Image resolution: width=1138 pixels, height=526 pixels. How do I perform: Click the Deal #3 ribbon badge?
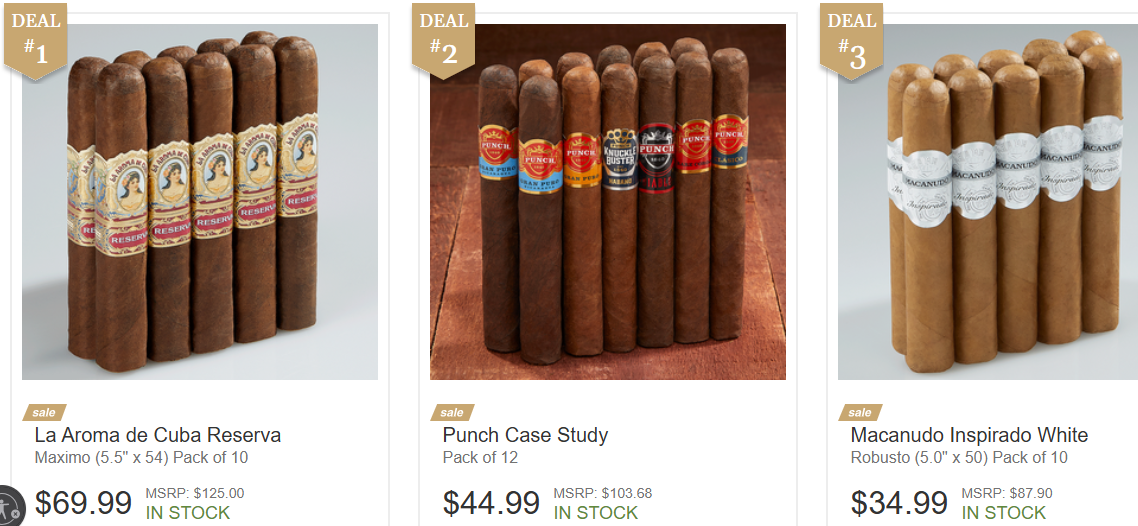tap(851, 41)
